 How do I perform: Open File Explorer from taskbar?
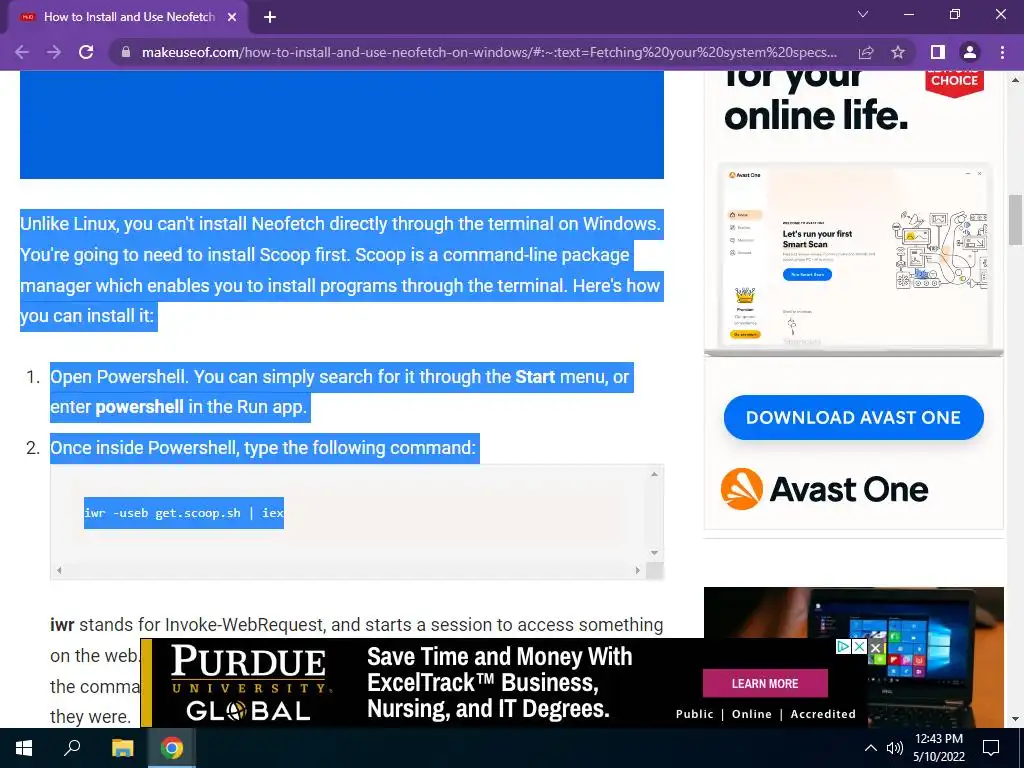pos(122,748)
